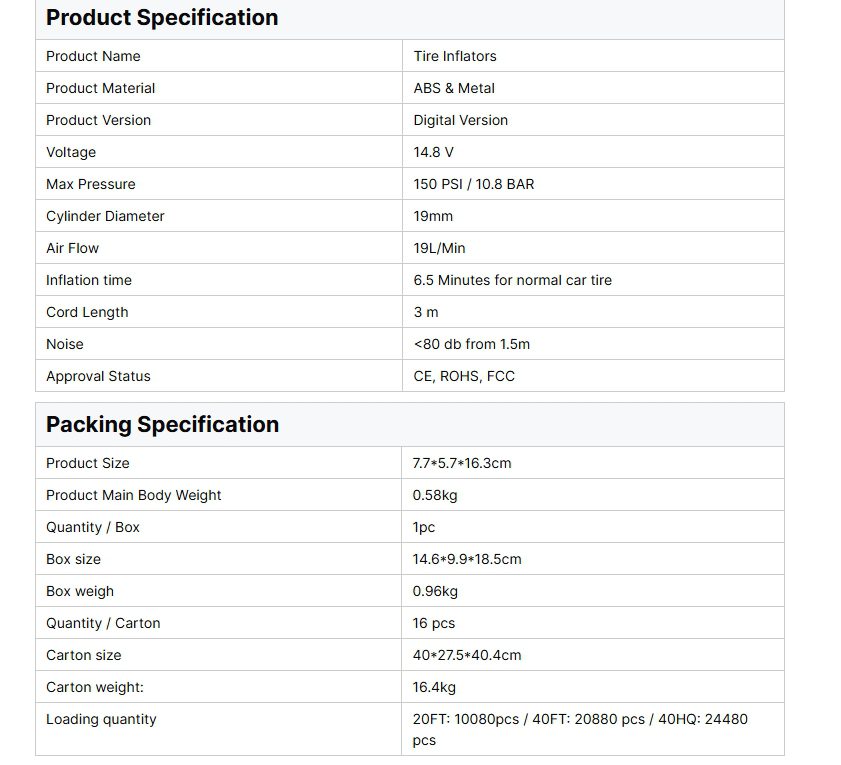Viewport: 841px width, 765px height.
Task: Select the CE, ROHS, FCC approval value
Action: pyautogui.click(x=465, y=376)
